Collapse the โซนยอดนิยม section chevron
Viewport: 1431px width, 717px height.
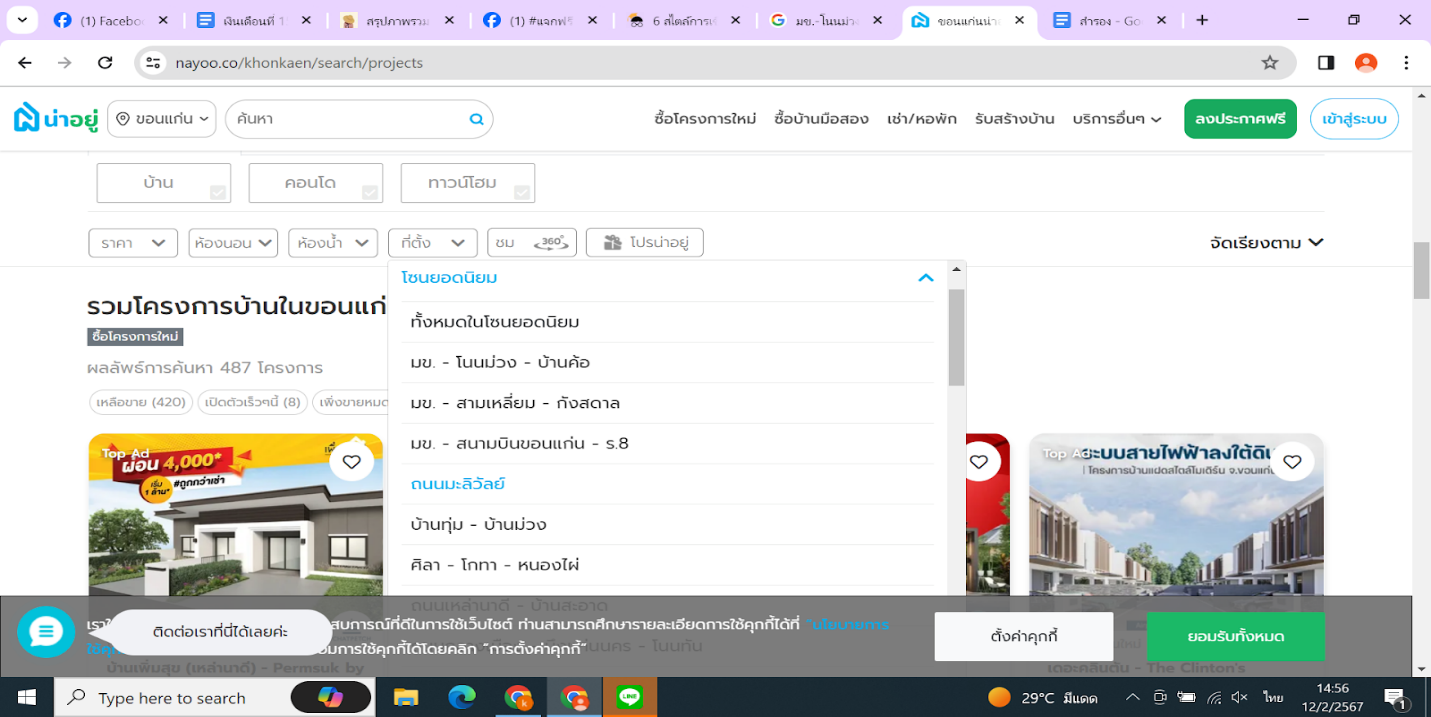coord(926,278)
